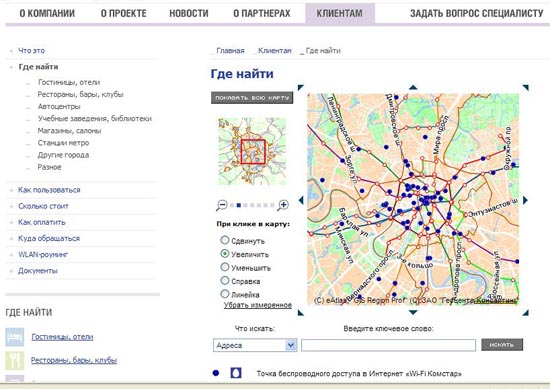Click the Показать всю карту button

pyautogui.click(x=252, y=98)
